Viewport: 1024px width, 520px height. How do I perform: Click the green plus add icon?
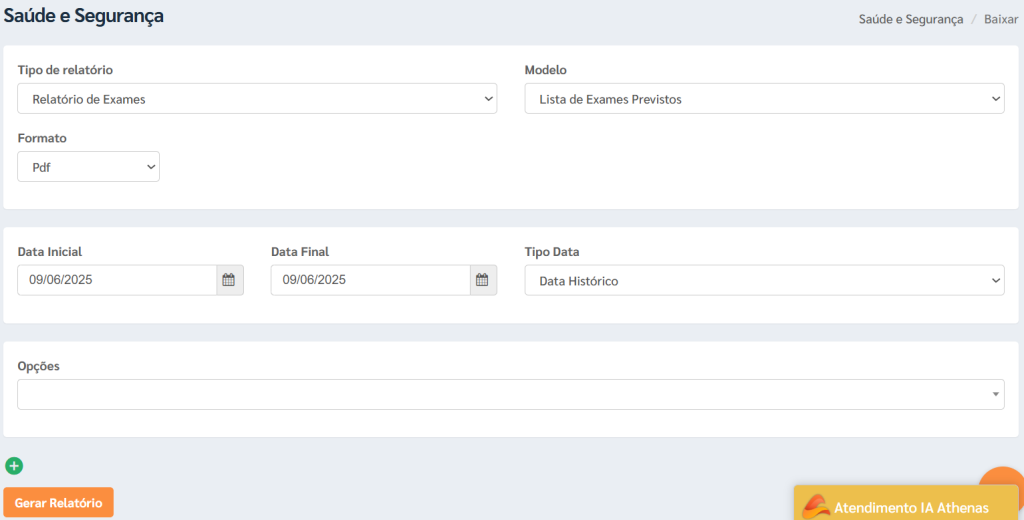click(x=14, y=466)
